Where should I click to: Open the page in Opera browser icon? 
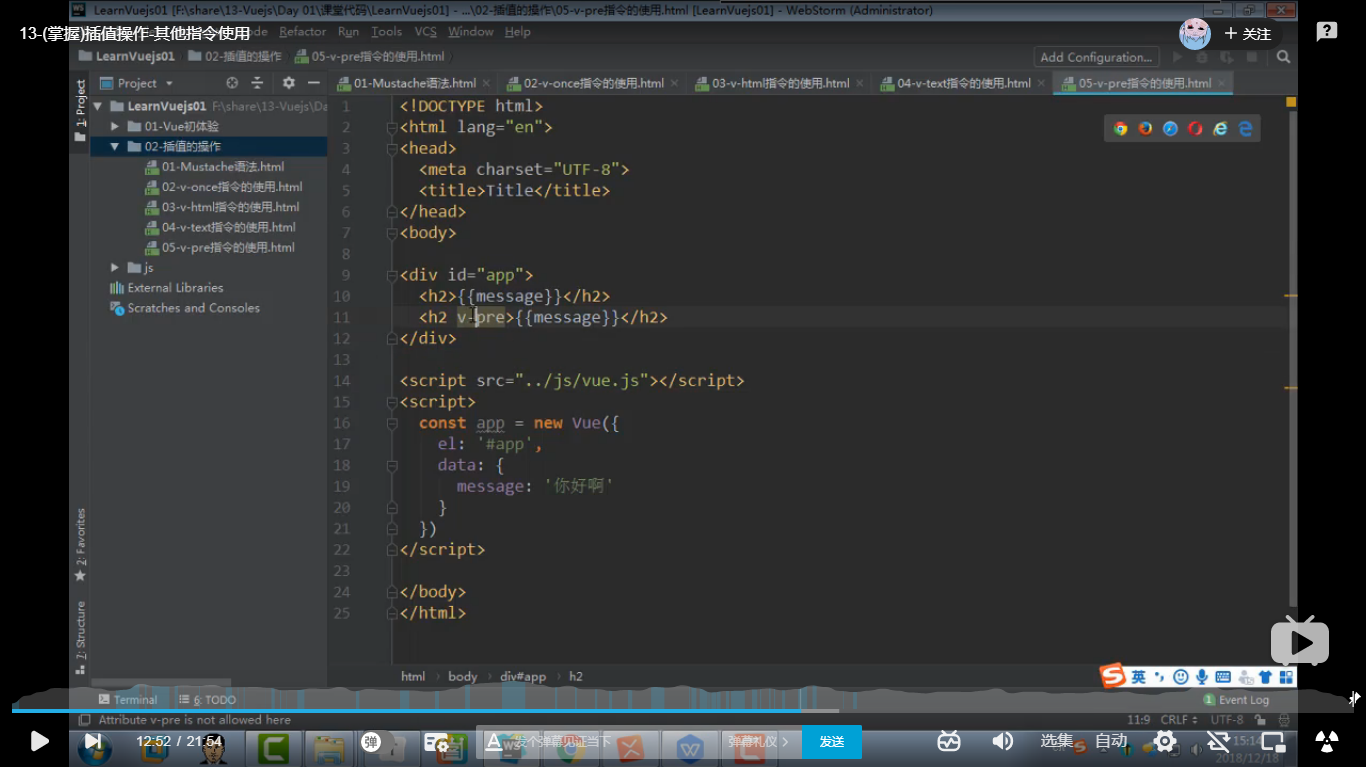(x=1195, y=128)
